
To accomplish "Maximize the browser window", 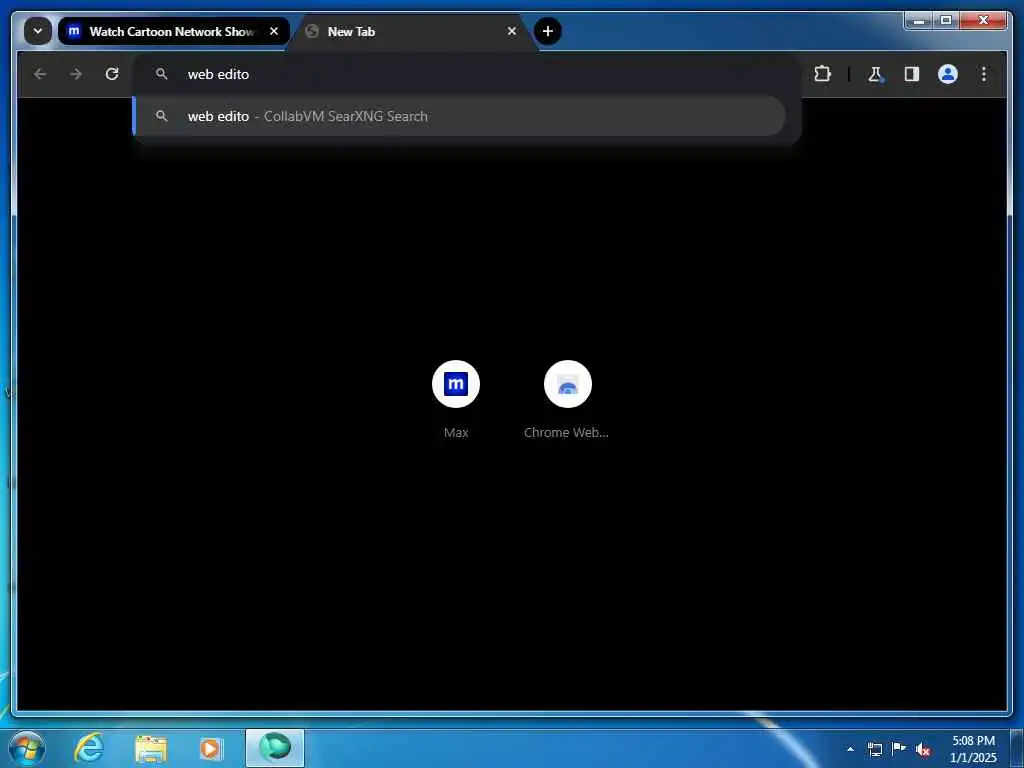I will click(946, 21).
